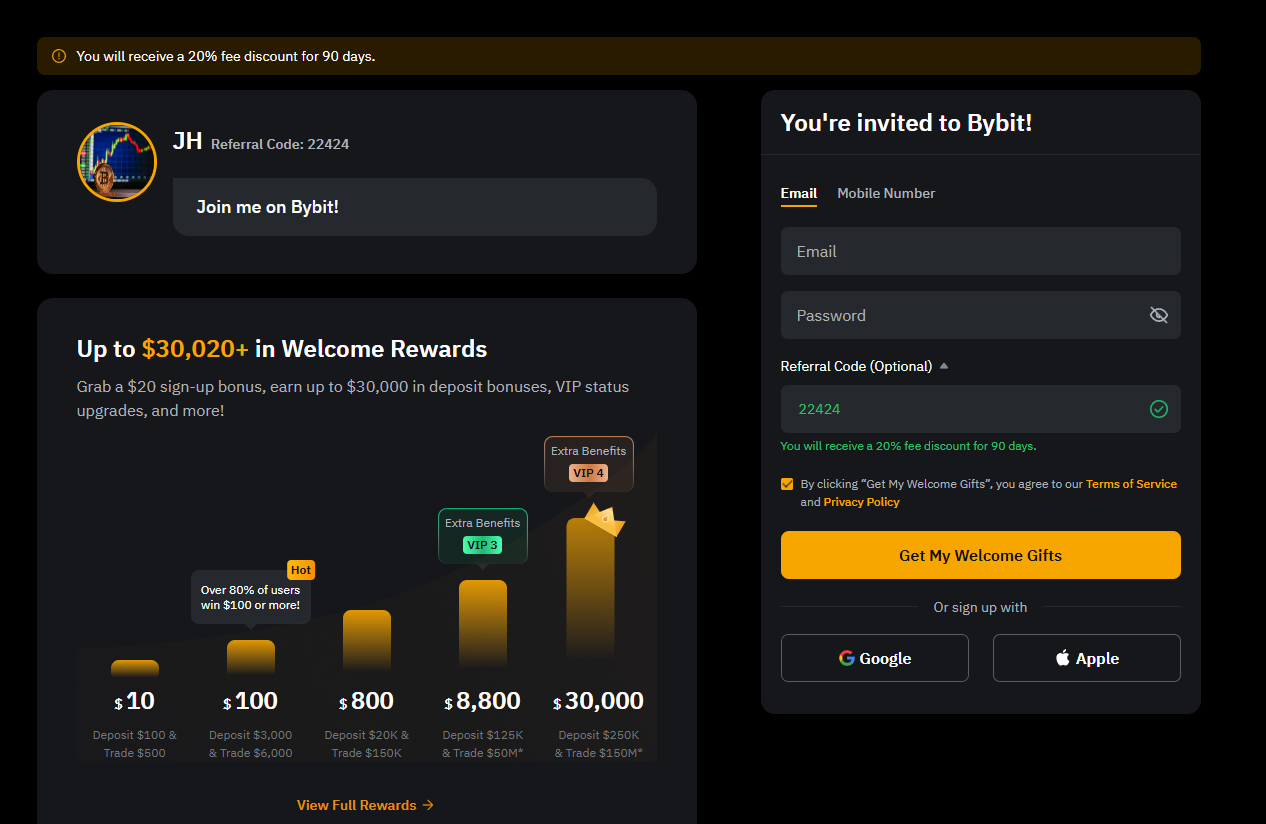Click 'Deposit $100 & Trade $500' text

135,744
